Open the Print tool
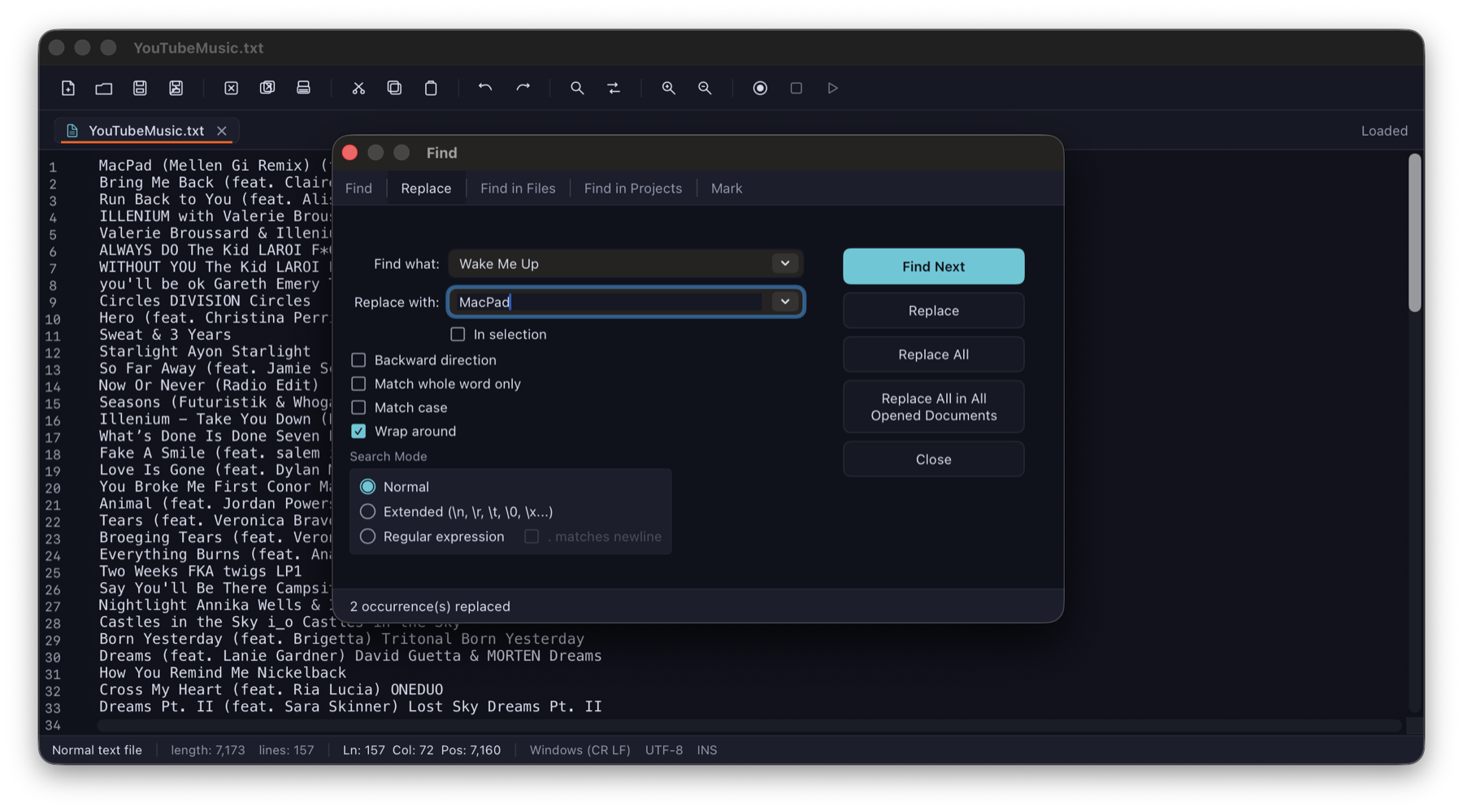The height and width of the screenshot is (812, 1463). 303,88
